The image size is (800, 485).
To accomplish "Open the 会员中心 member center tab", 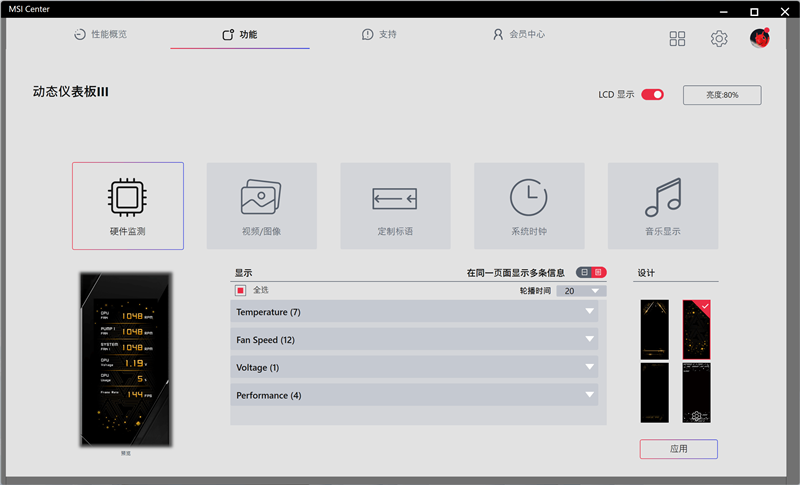I will 519,34.
